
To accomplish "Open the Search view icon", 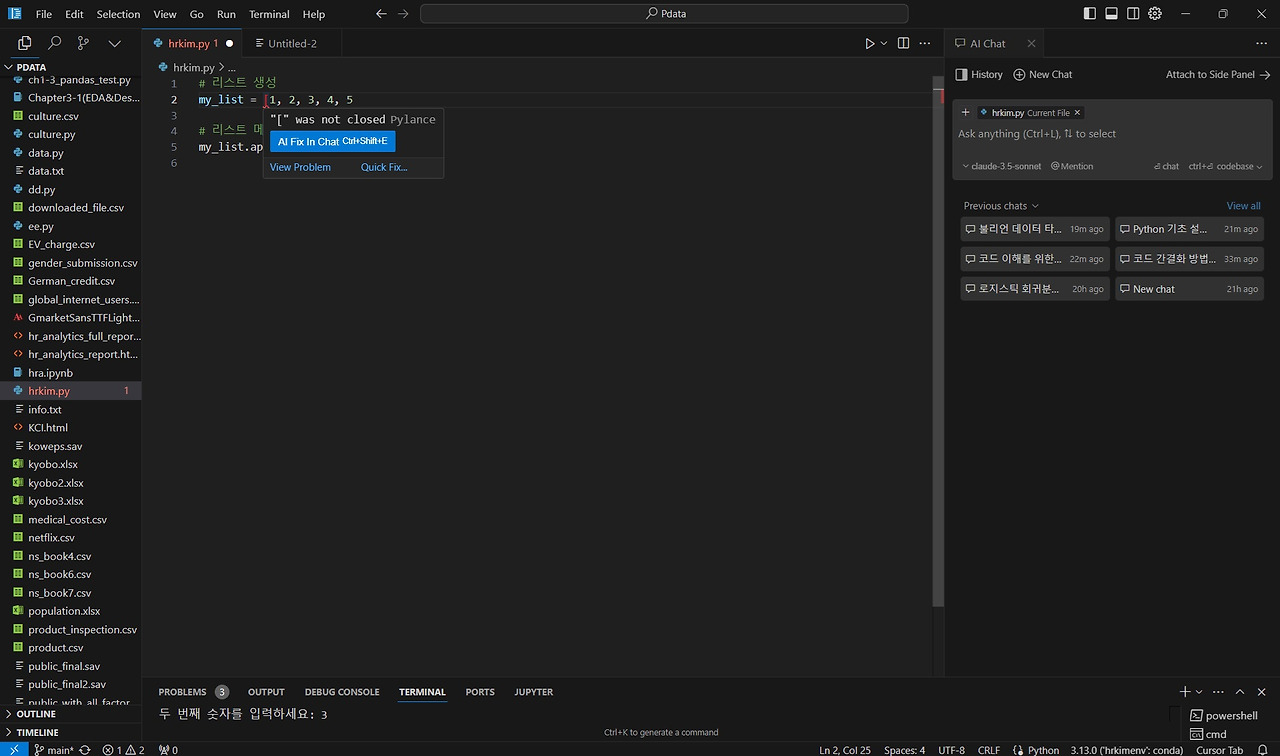I will tap(55, 43).
